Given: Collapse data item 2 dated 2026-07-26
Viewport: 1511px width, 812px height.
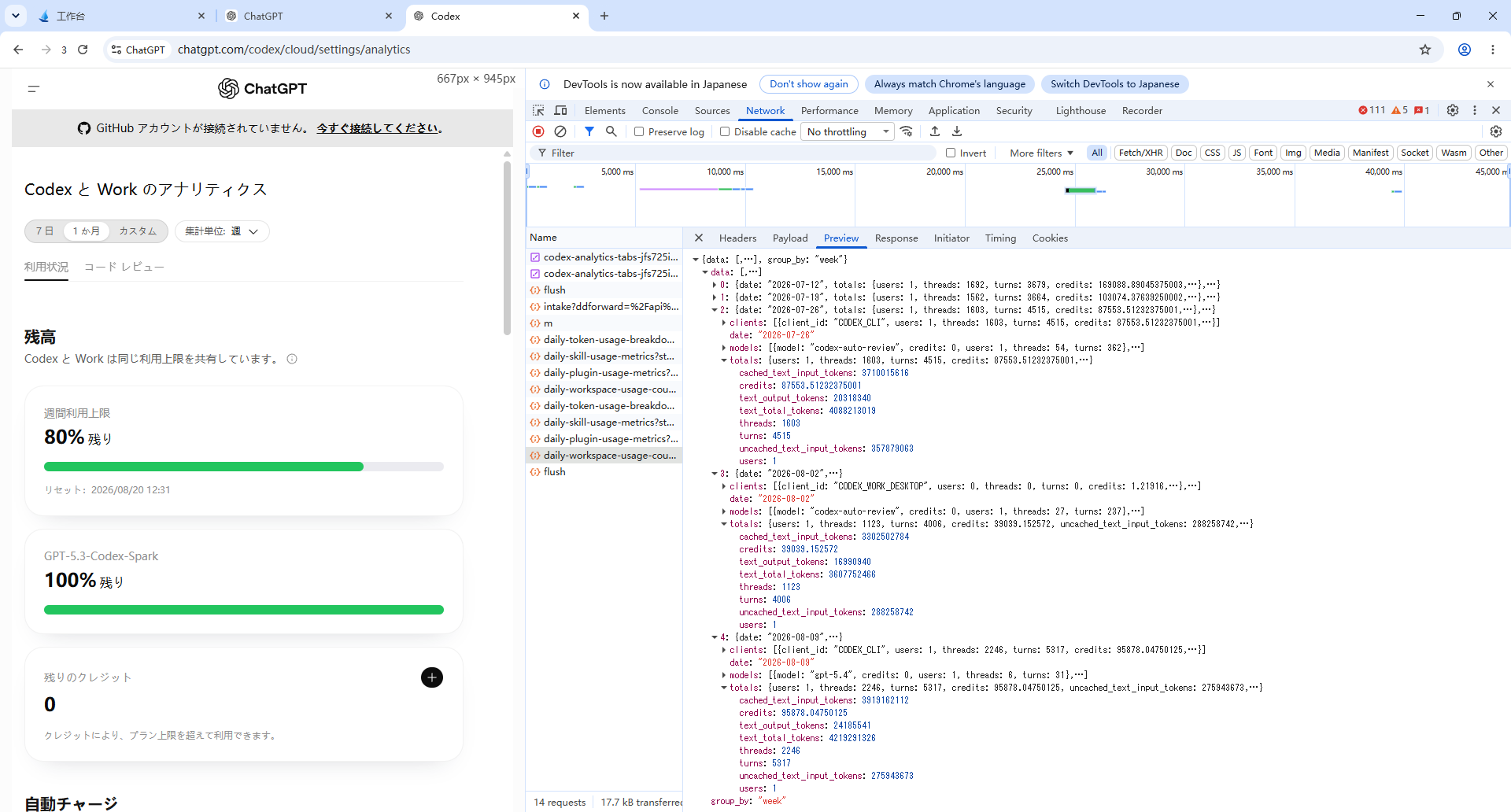Looking at the screenshot, I should (715, 310).
